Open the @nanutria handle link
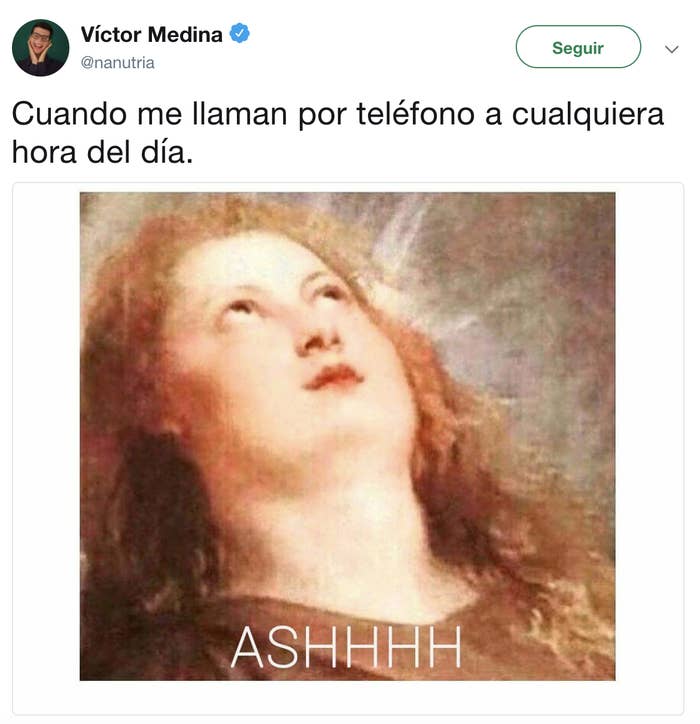The width and height of the screenshot is (700, 724). click(117, 62)
